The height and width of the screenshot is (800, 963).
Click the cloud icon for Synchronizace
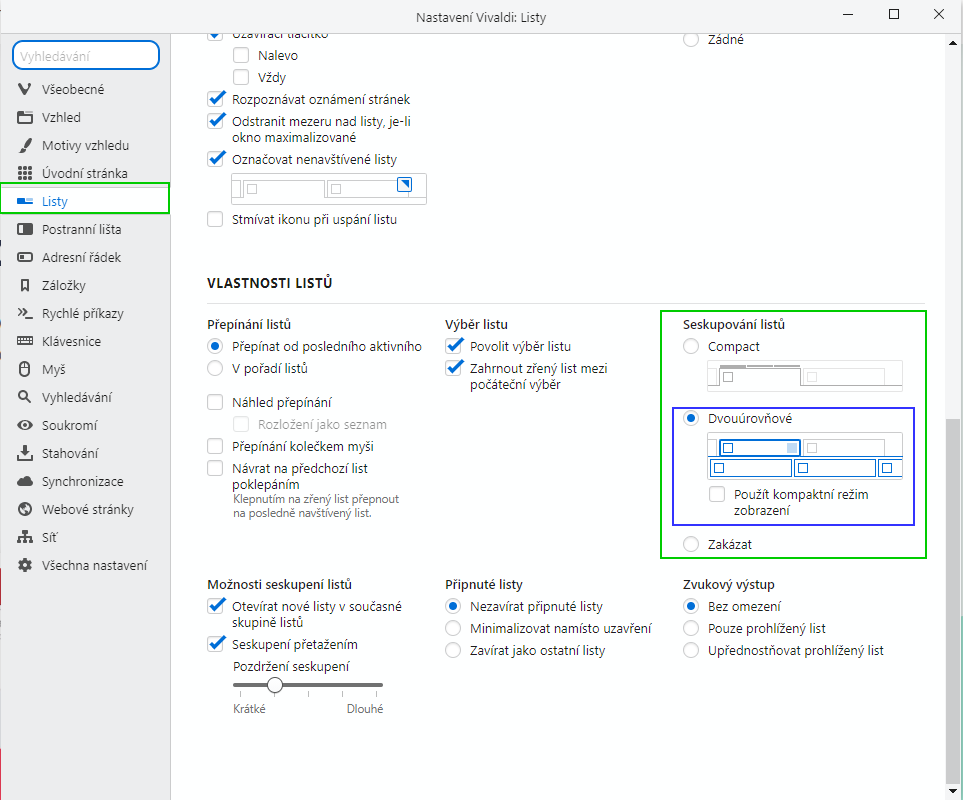coord(25,481)
